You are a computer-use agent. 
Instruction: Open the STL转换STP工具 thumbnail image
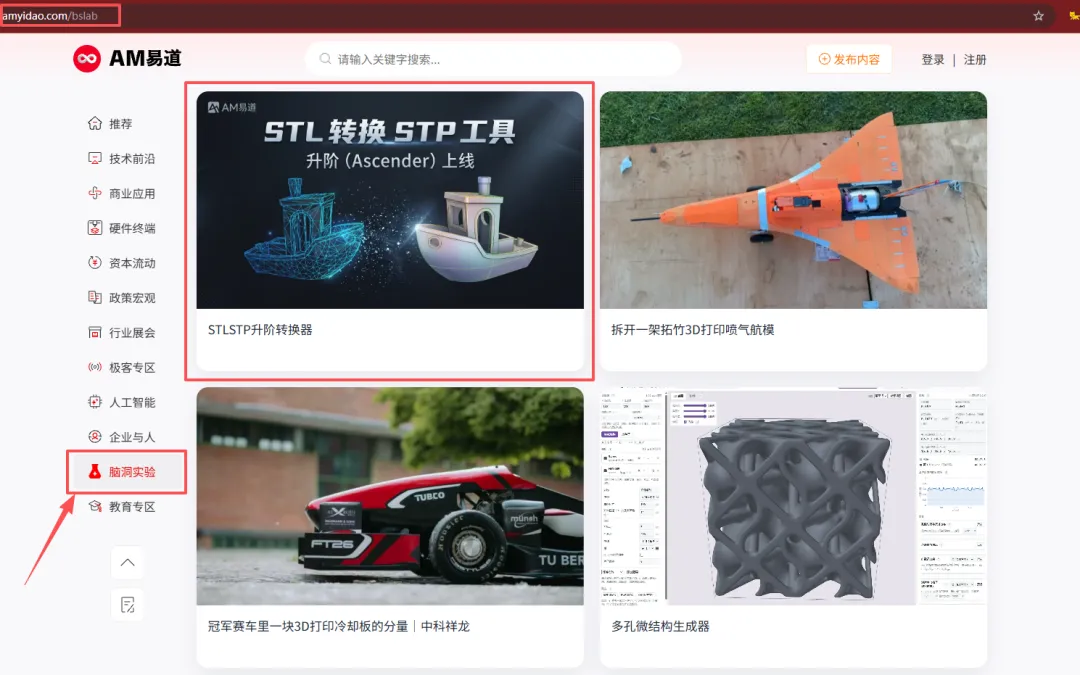point(390,200)
